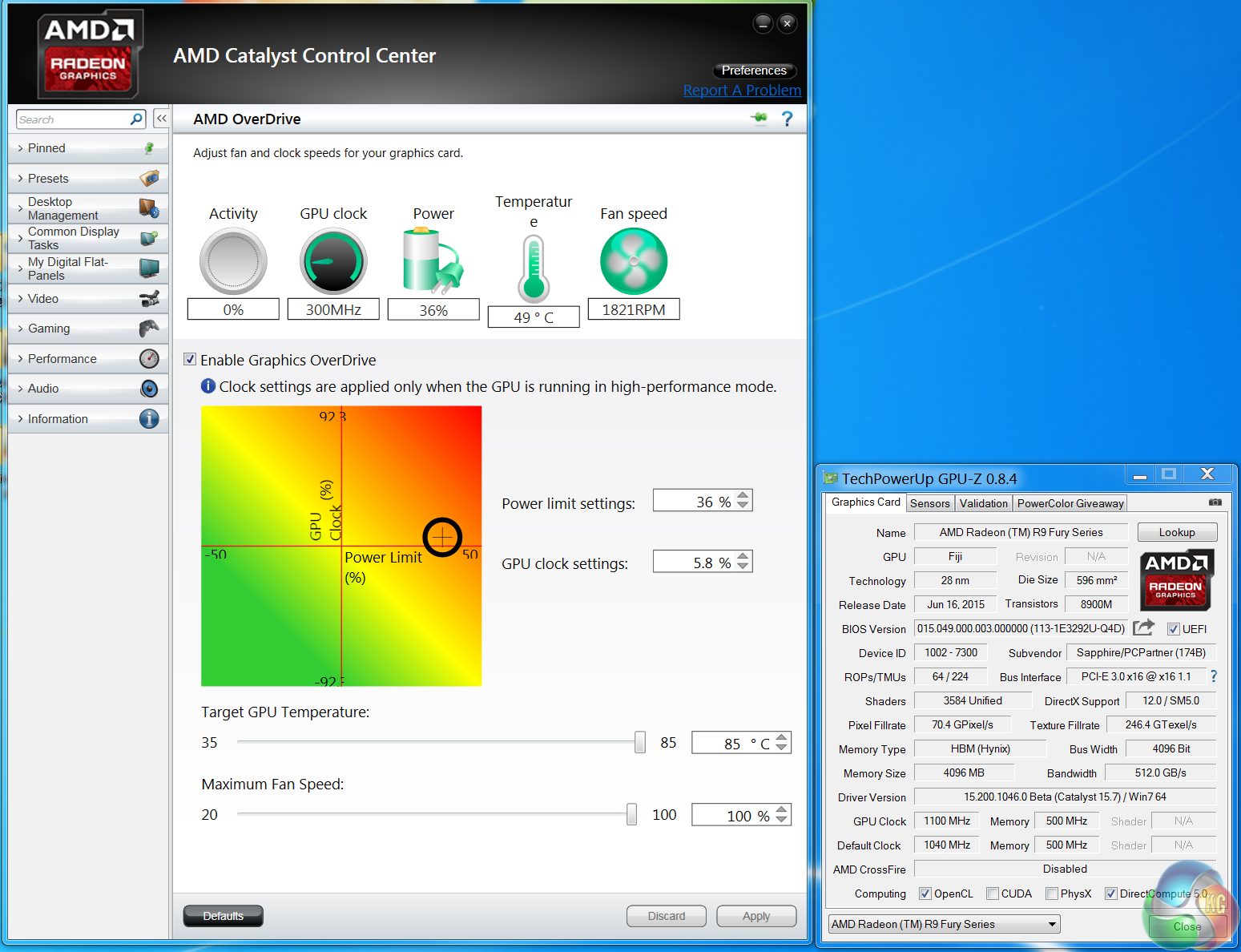Expand the Gaming section in sidebar

[x=49, y=329]
